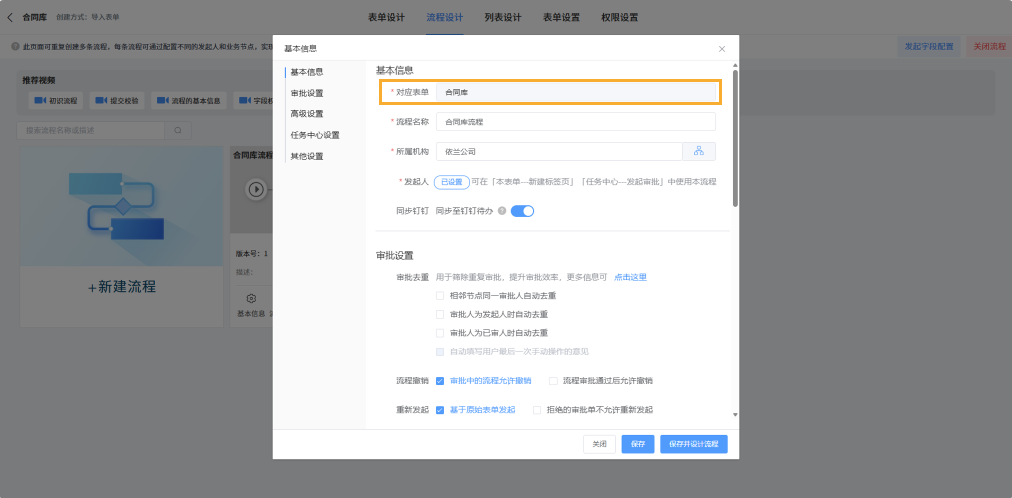The width and height of the screenshot is (1012, 498).
Task: Click the gear 基本信息 icon on flow card
Action: 252,299
